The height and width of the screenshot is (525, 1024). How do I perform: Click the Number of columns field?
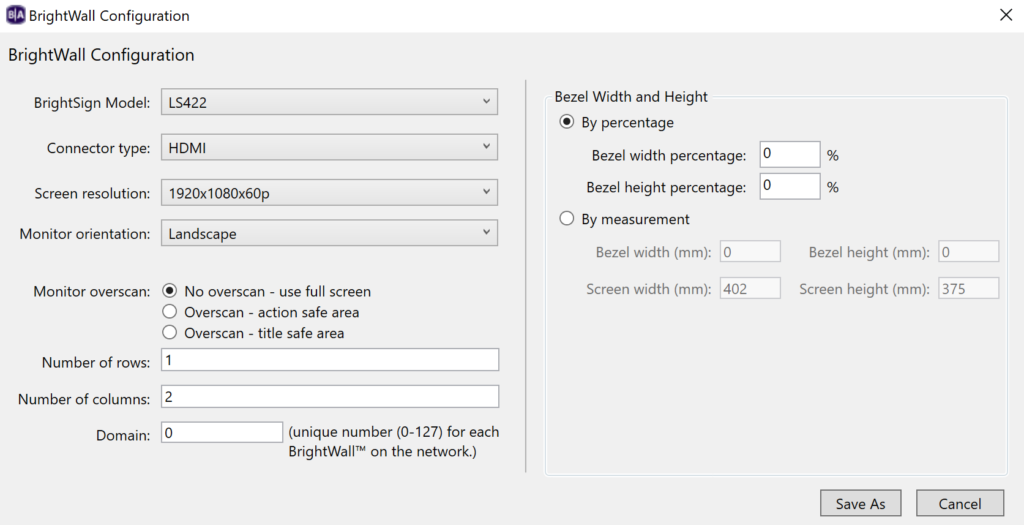click(330, 396)
